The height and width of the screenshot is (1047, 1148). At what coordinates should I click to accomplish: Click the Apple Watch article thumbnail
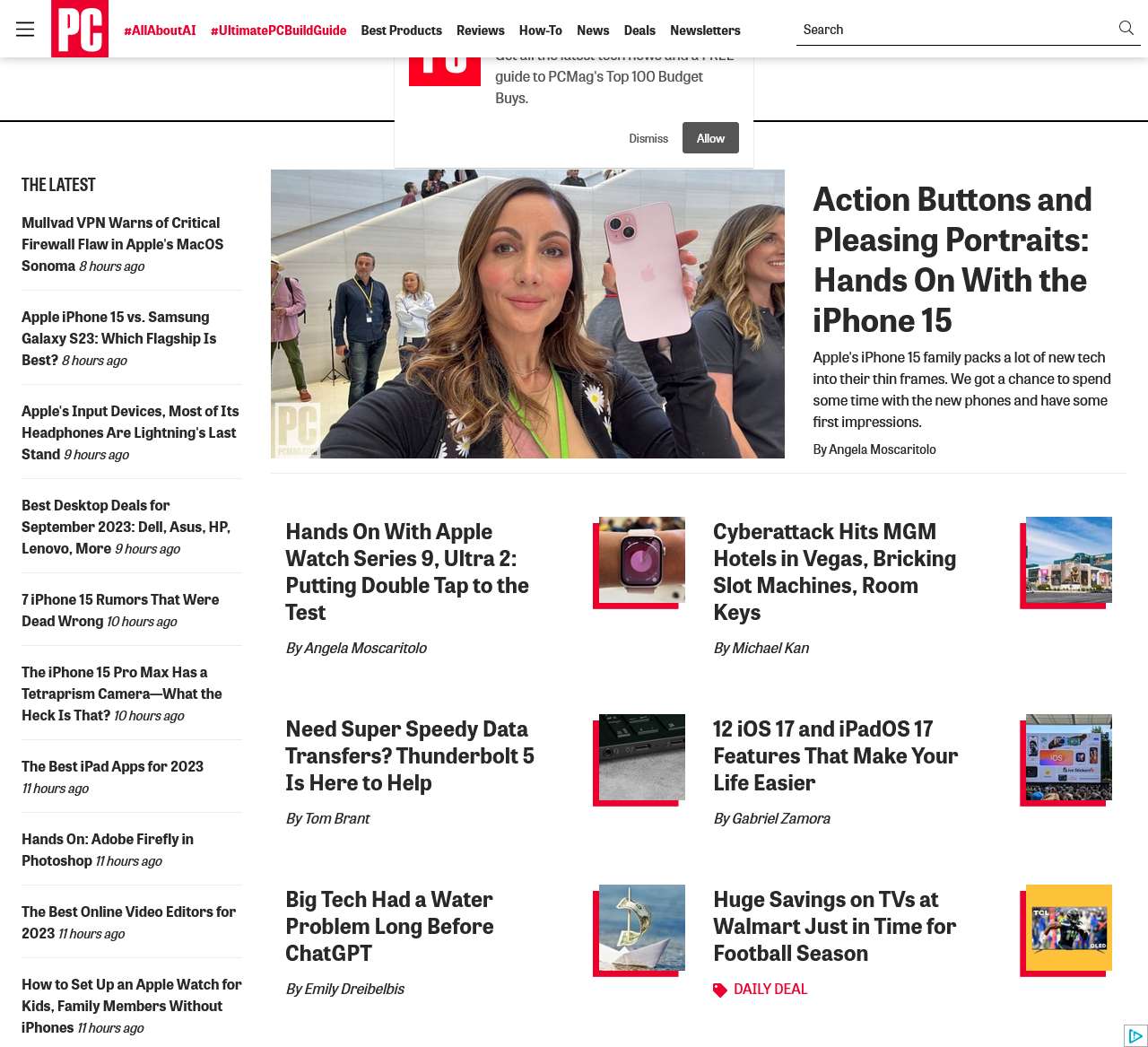[642, 560]
